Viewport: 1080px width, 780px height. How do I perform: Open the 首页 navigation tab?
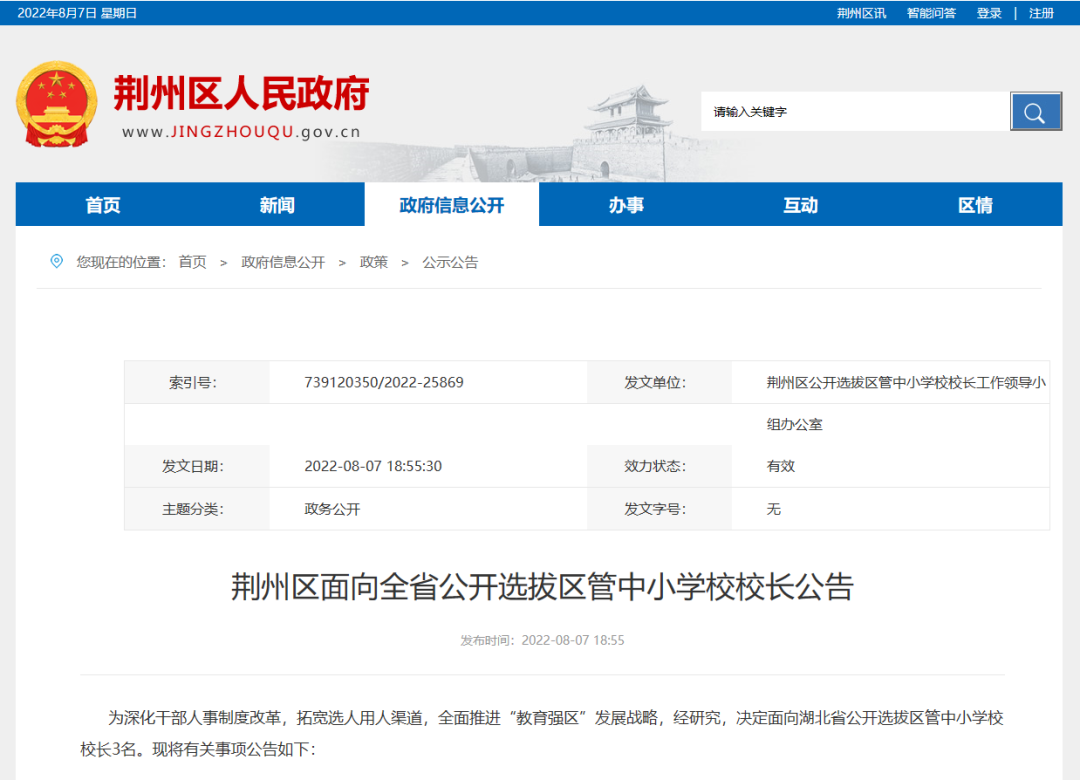[103, 205]
